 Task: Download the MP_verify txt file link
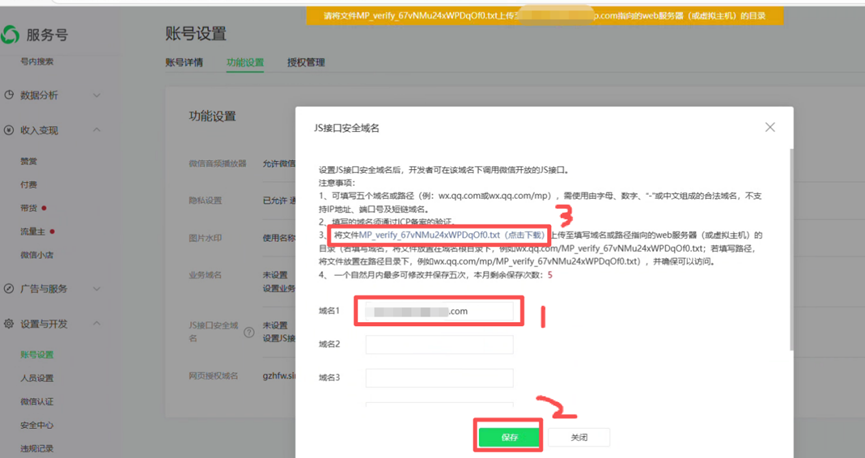451,235
